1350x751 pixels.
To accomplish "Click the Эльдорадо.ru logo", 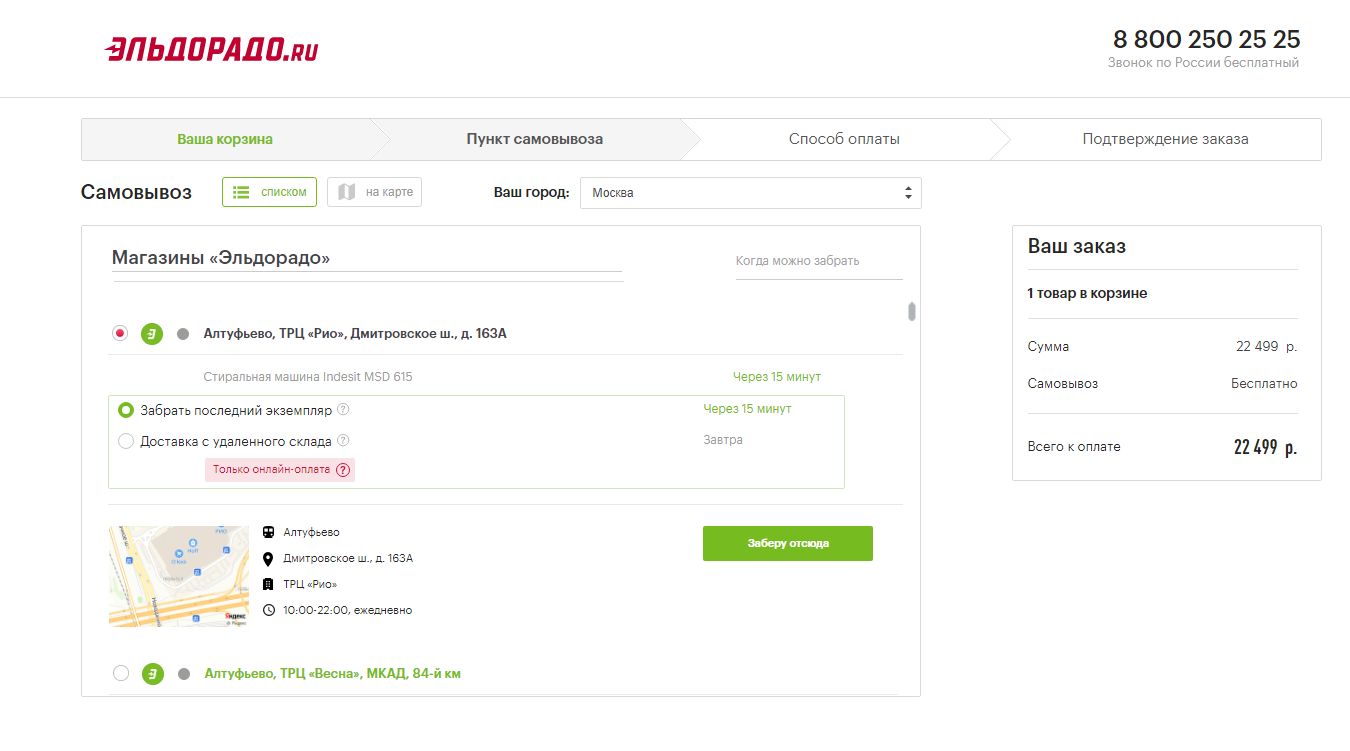I will 212,49.
